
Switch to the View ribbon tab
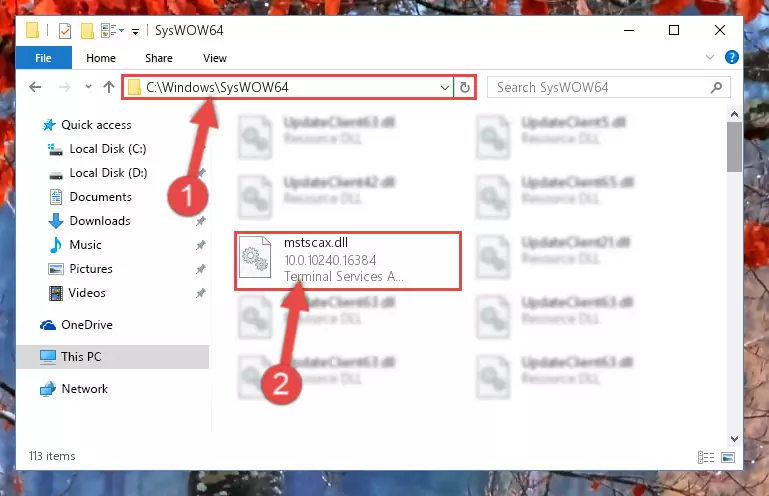pos(215,58)
